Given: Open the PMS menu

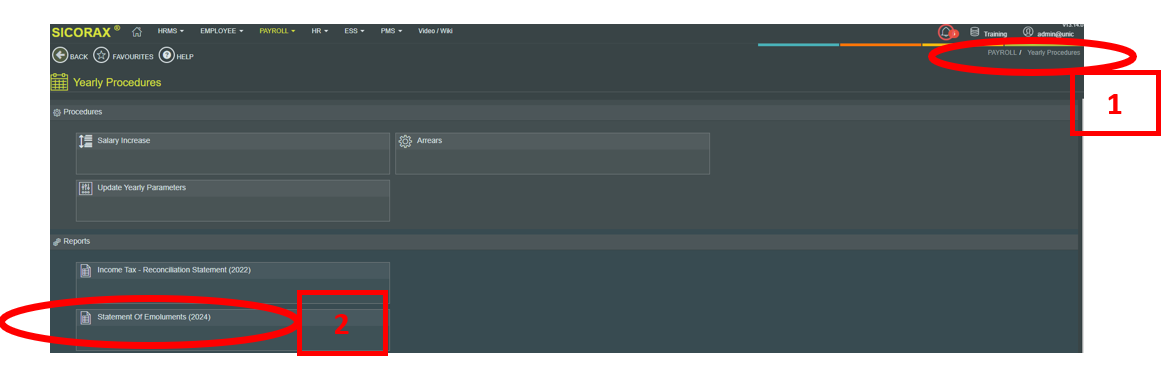Looking at the screenshot, I should tap(391, 31).
